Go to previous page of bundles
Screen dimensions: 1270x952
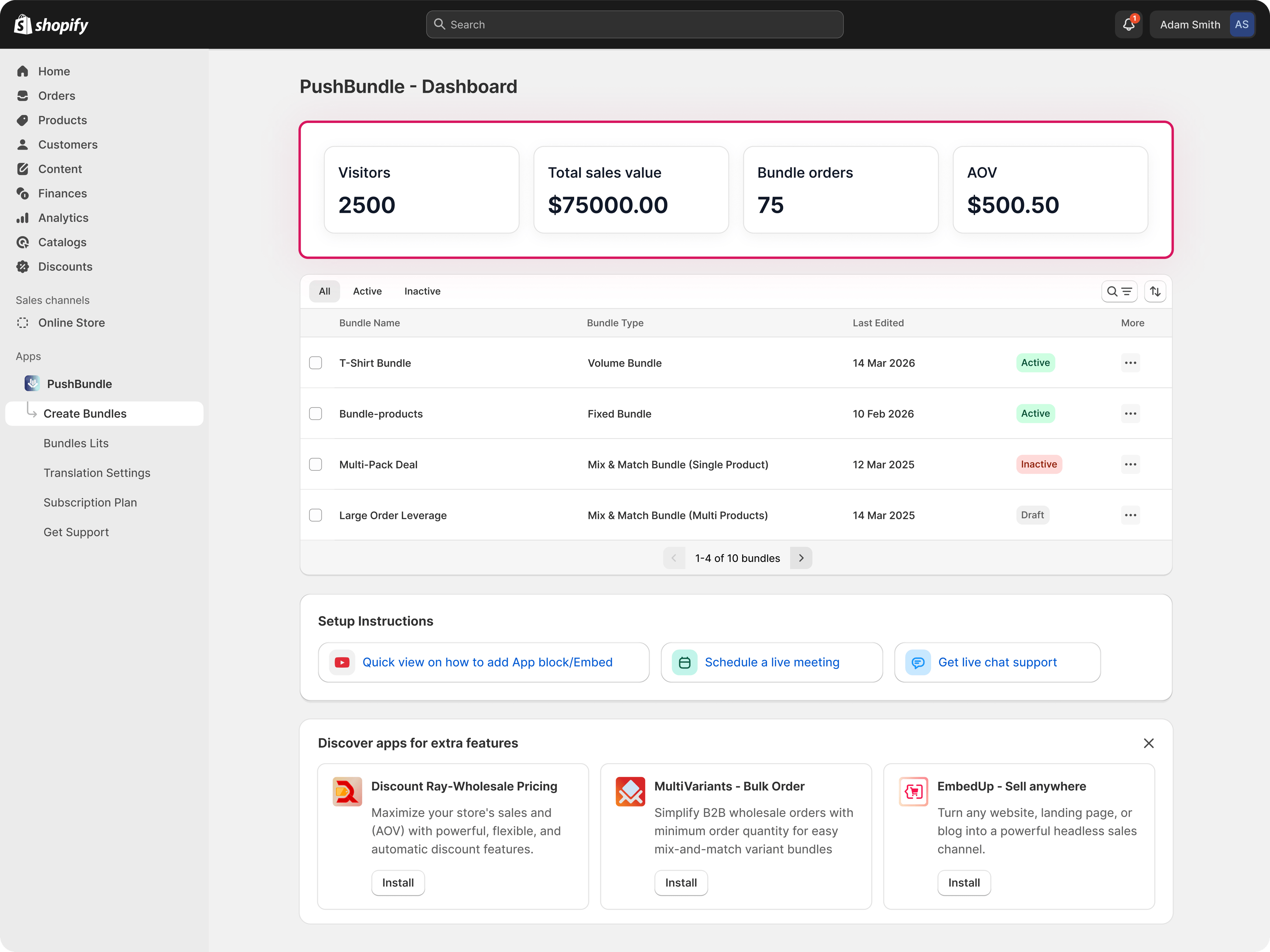click(x=674, y=558)
